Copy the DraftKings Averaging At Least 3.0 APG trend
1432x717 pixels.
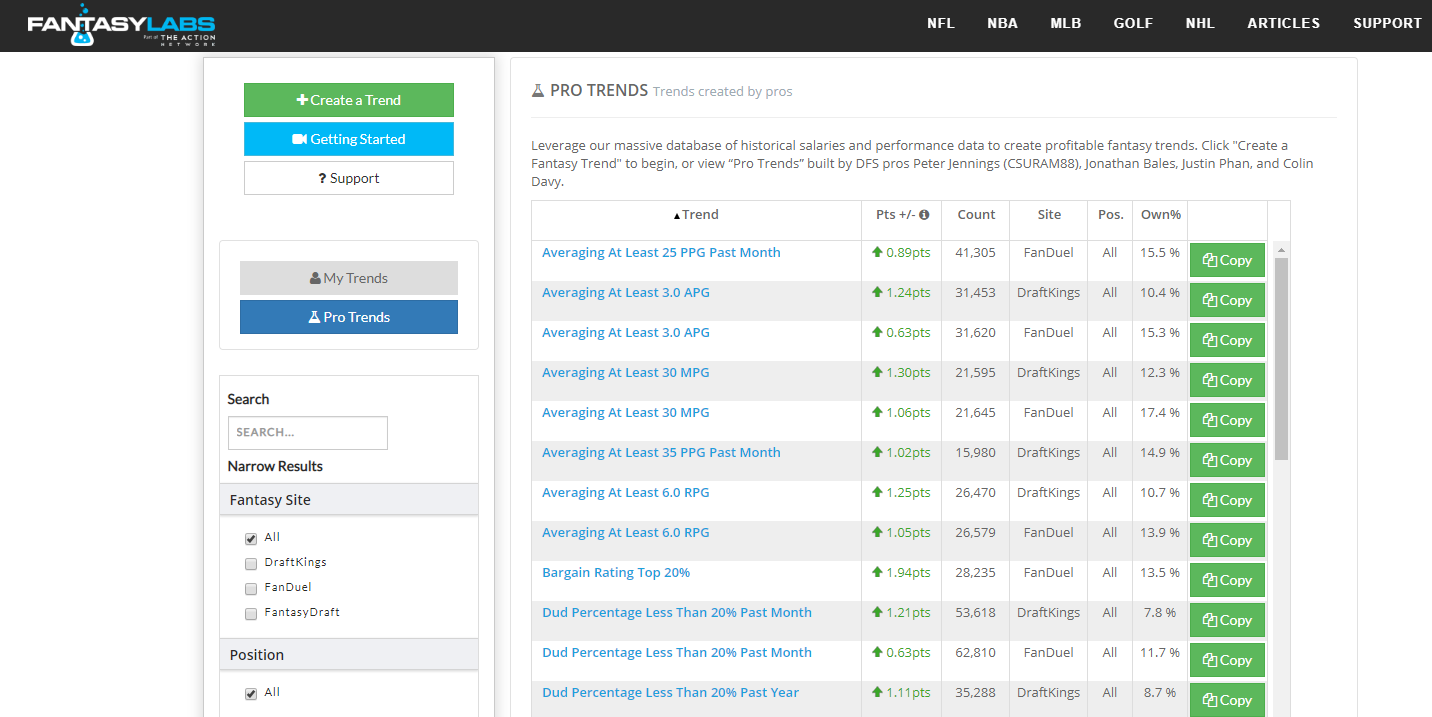pyautogui.click(x=1227, y=300)
